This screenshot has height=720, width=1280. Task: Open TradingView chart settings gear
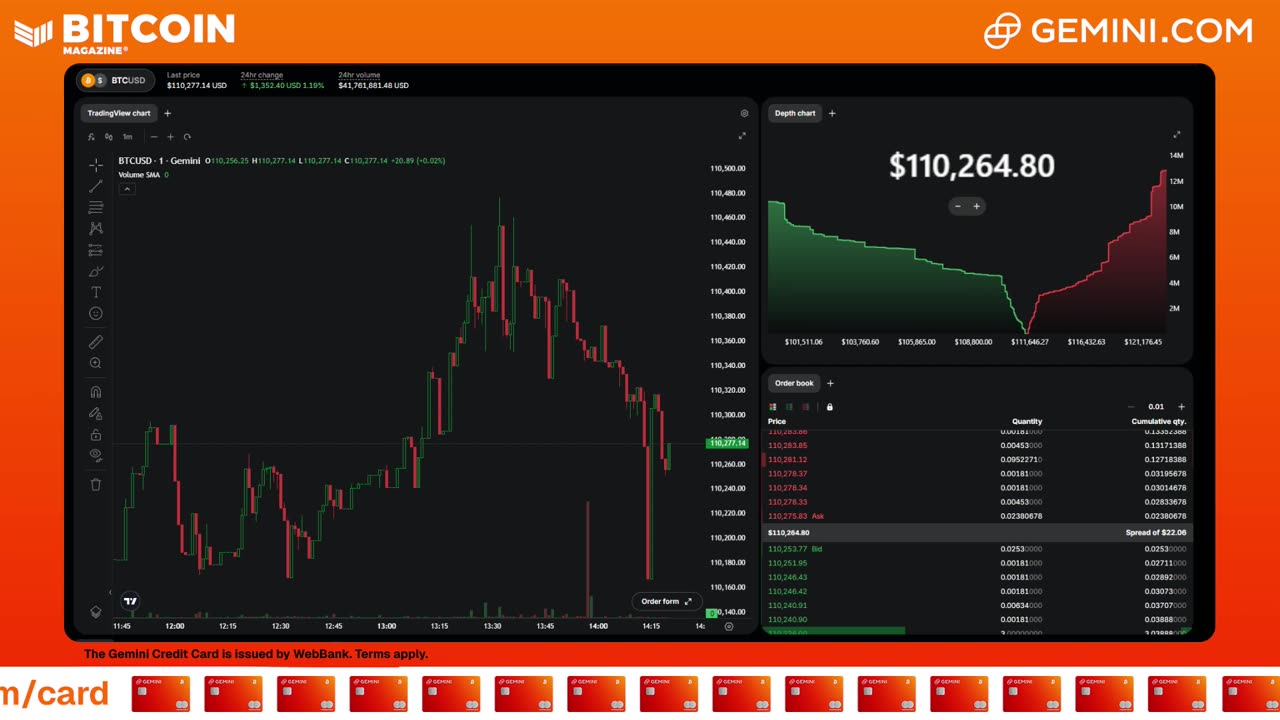(x=744, y=114)
